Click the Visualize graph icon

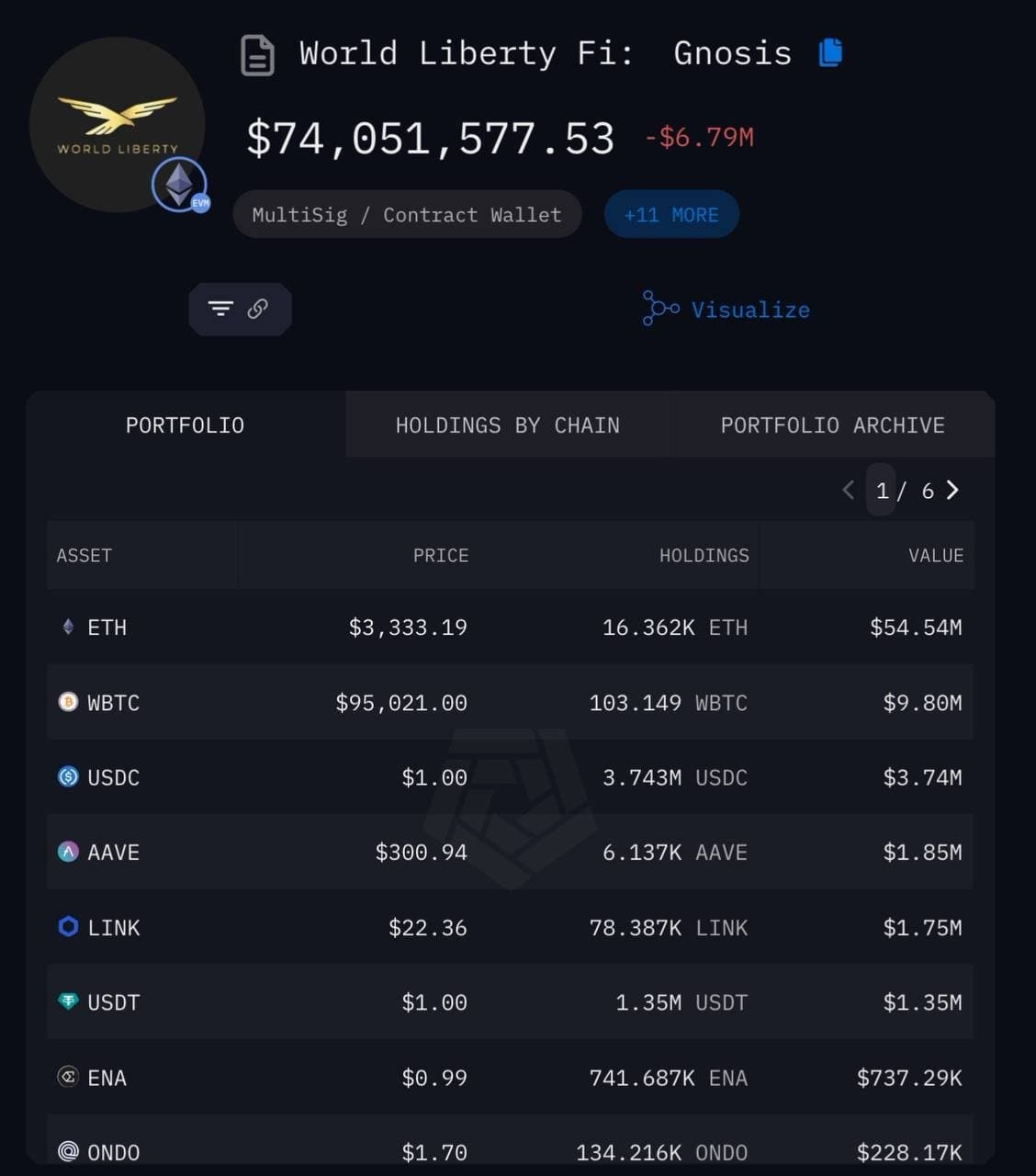[659, 309]
